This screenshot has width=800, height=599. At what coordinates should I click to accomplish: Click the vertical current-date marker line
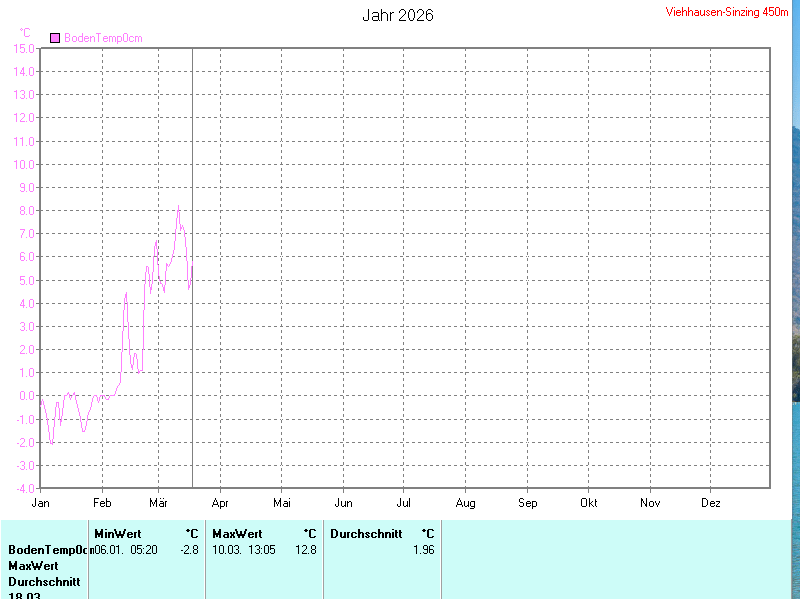coord(192,300)
